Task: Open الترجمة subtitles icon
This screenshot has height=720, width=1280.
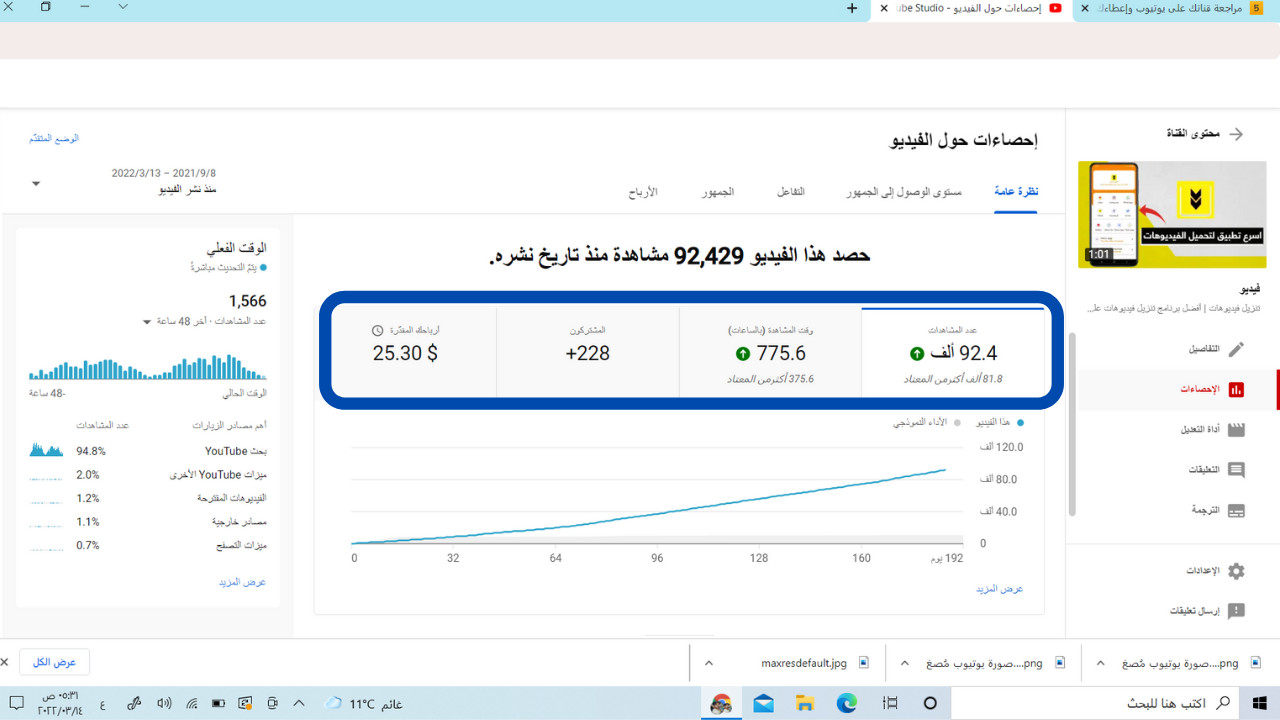Action: pos(1237,510)
